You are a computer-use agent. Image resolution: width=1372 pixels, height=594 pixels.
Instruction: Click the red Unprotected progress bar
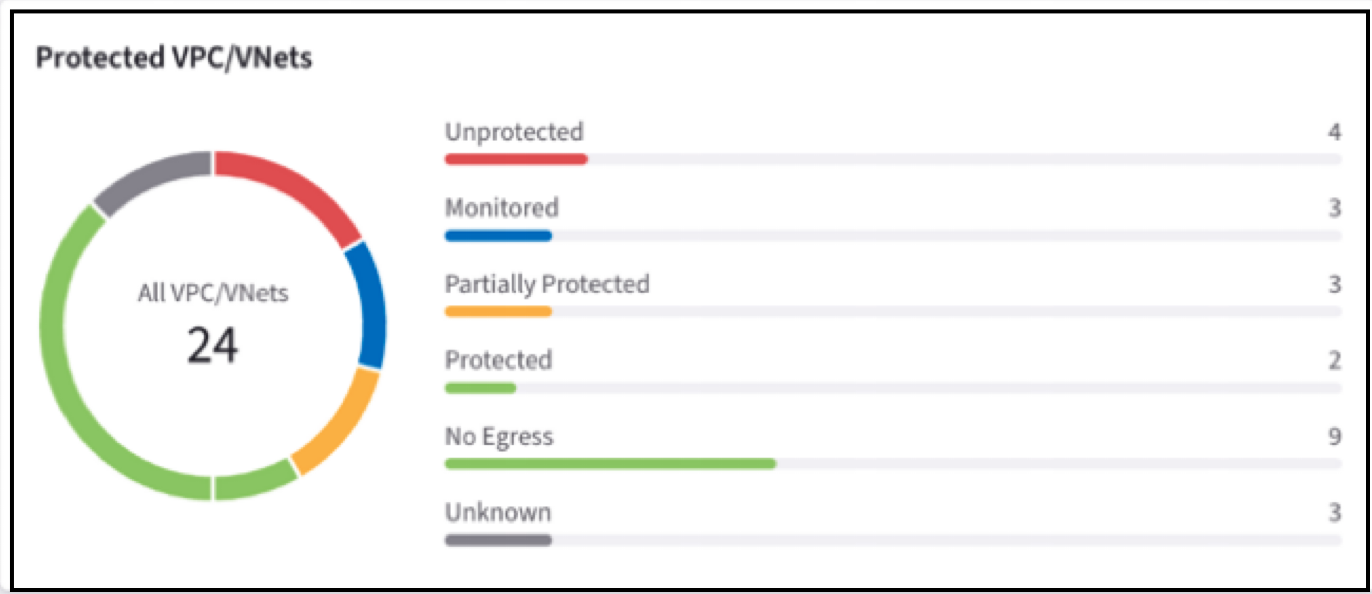(516, 159)
